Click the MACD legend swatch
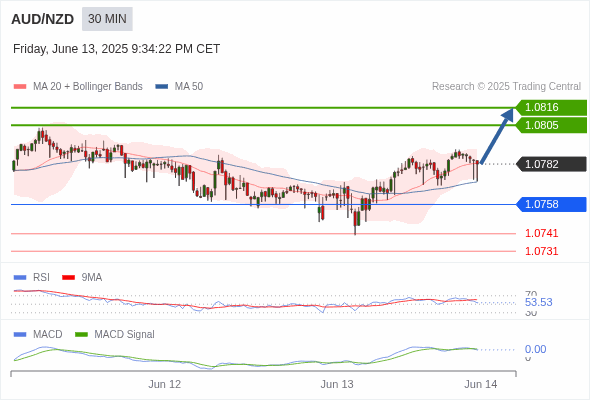 [x=20, y=335]
